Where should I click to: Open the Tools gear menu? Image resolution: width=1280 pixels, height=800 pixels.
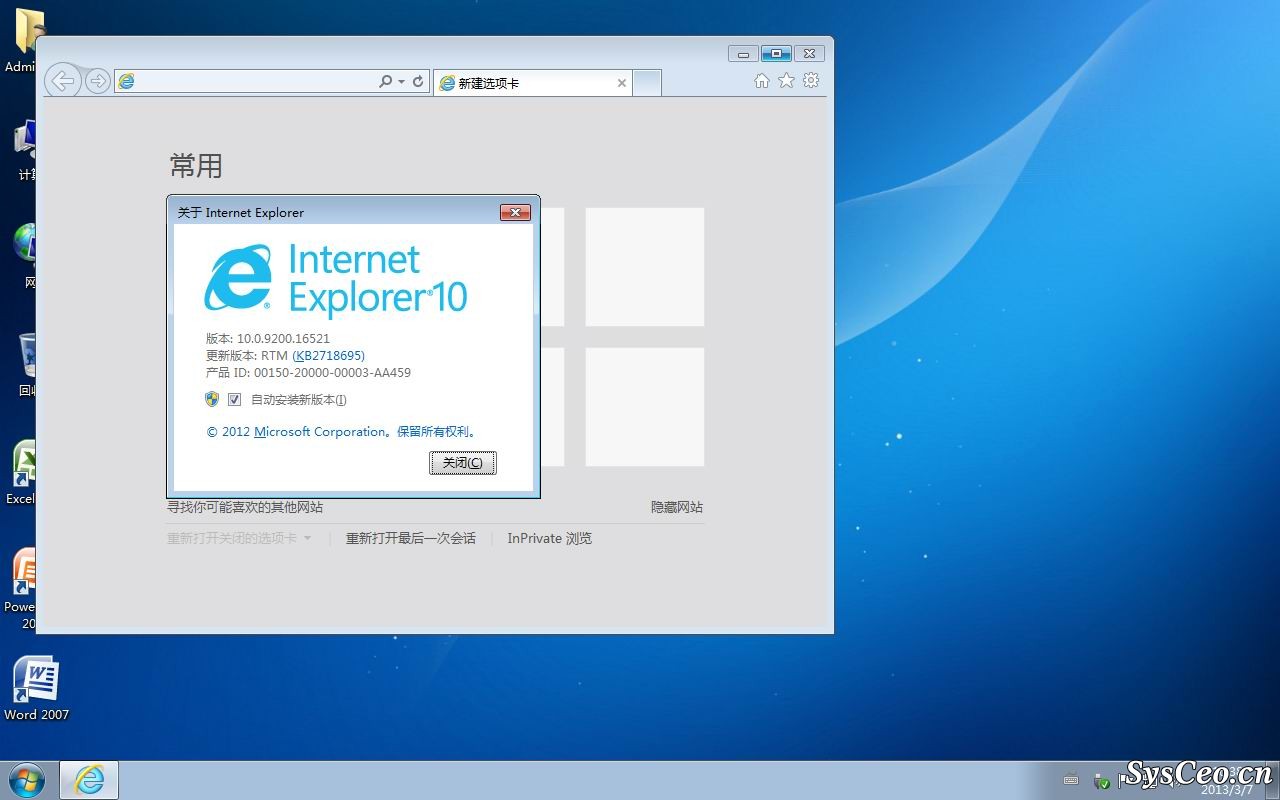[811, 80]
